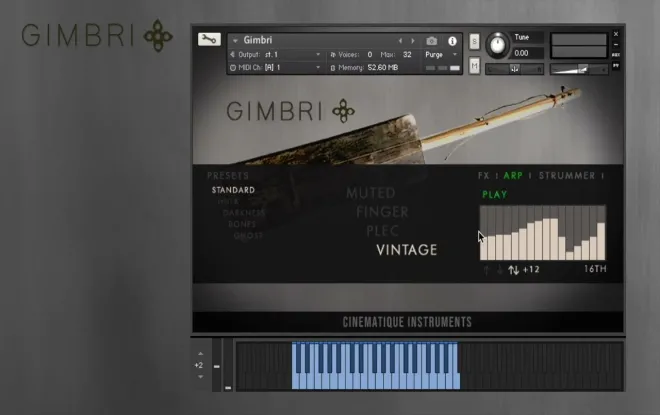
Task: Shift keyboard octave down with the arrow
Action: click(200, 377)
